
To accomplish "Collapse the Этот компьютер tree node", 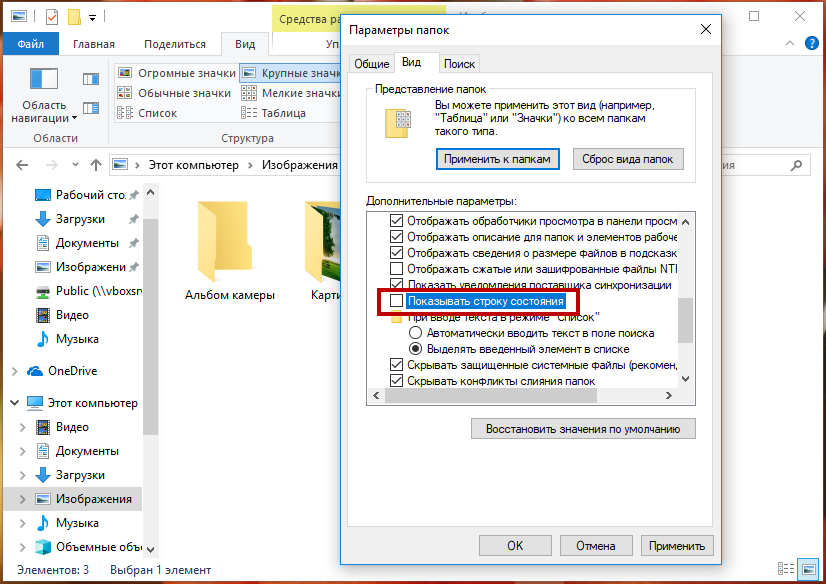I will click(14, 403).
